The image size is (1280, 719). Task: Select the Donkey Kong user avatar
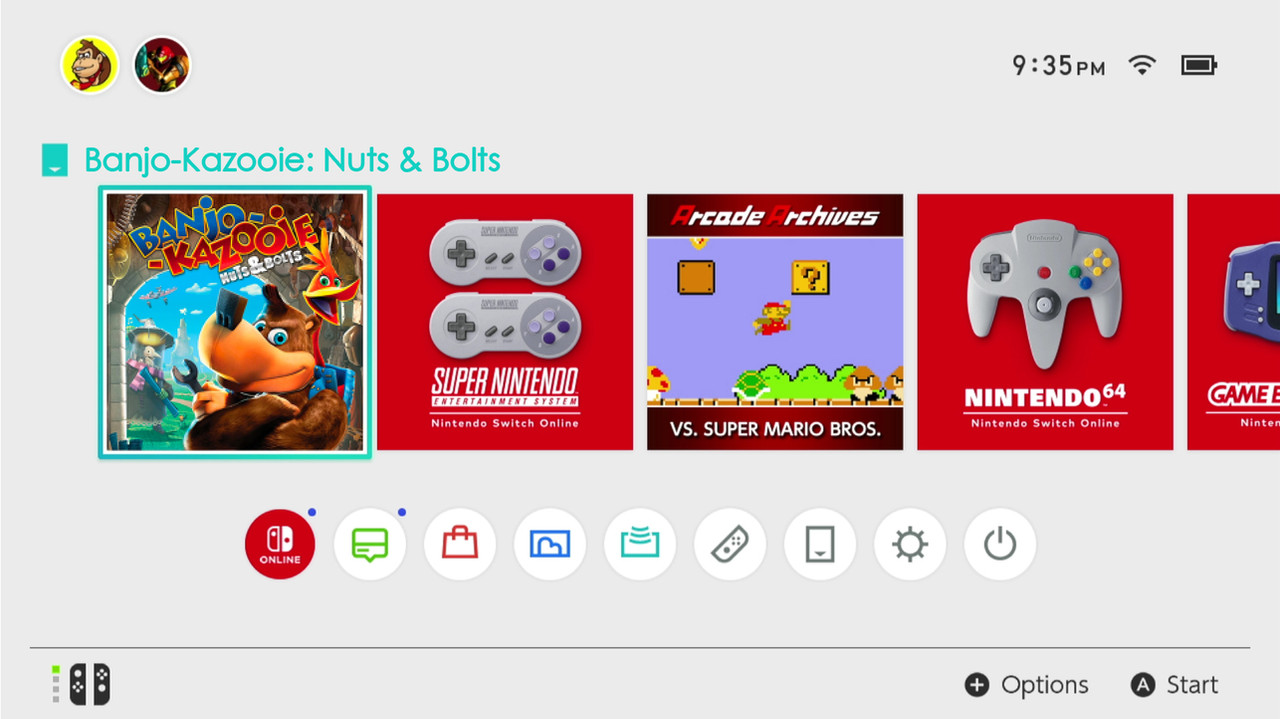point(90,66)
